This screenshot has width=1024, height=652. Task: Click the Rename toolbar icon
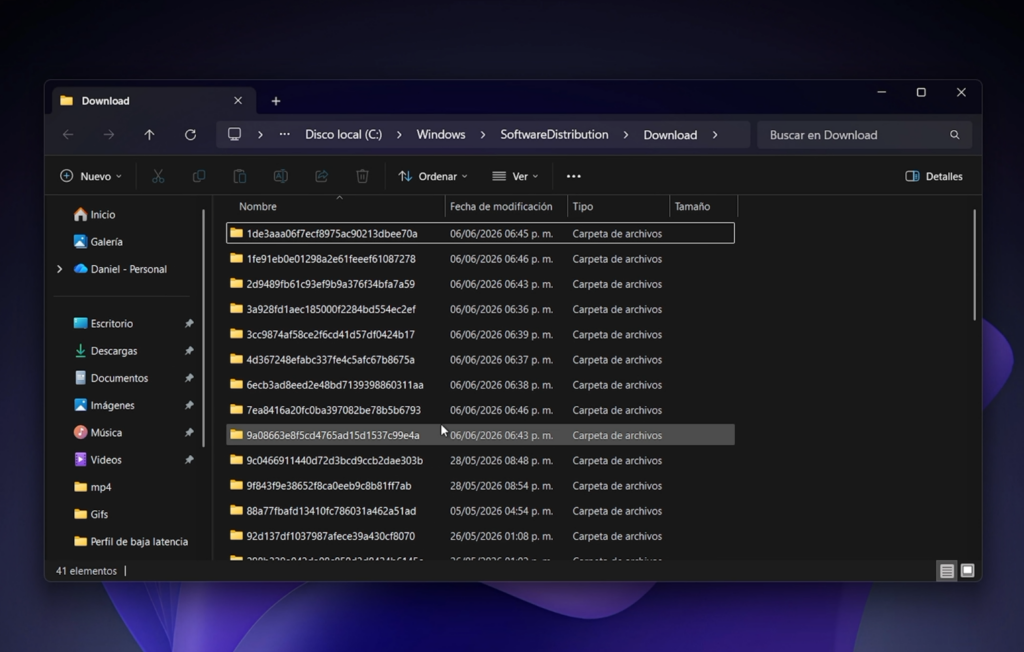pos(280,176)
